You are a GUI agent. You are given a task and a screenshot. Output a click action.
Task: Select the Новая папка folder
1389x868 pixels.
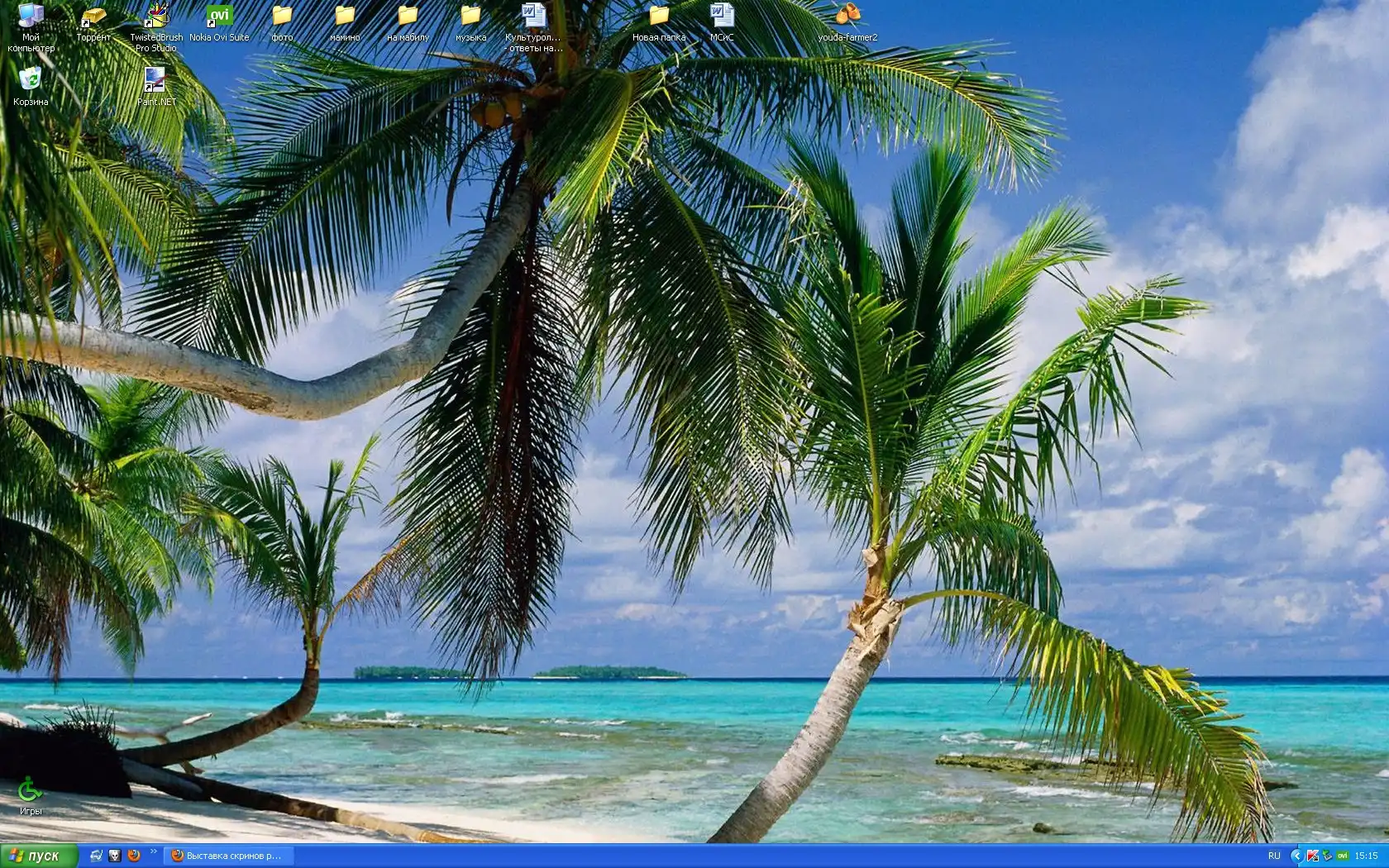click(x=659, y=17)
